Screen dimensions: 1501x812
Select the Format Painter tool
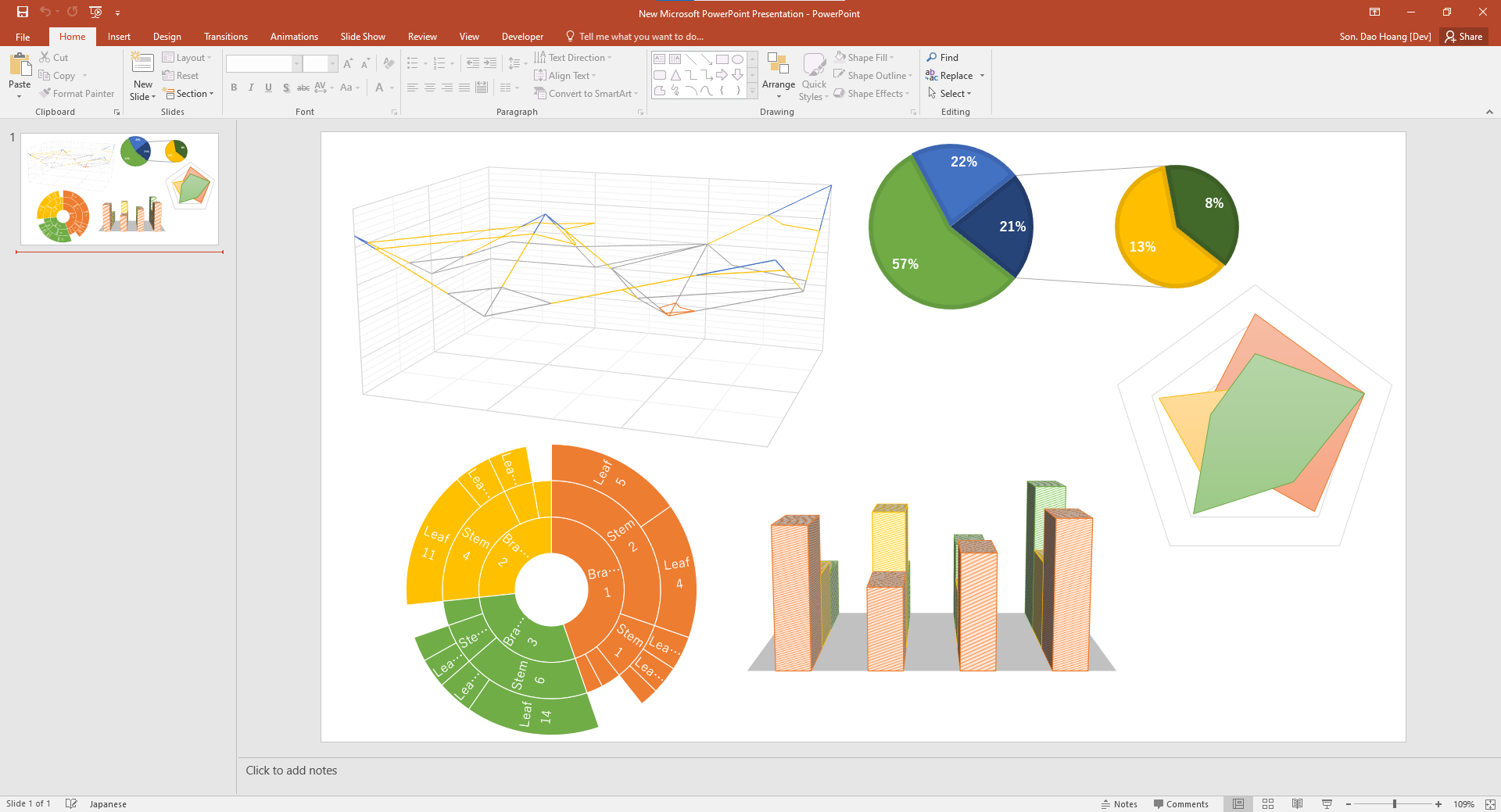[77, 94]
